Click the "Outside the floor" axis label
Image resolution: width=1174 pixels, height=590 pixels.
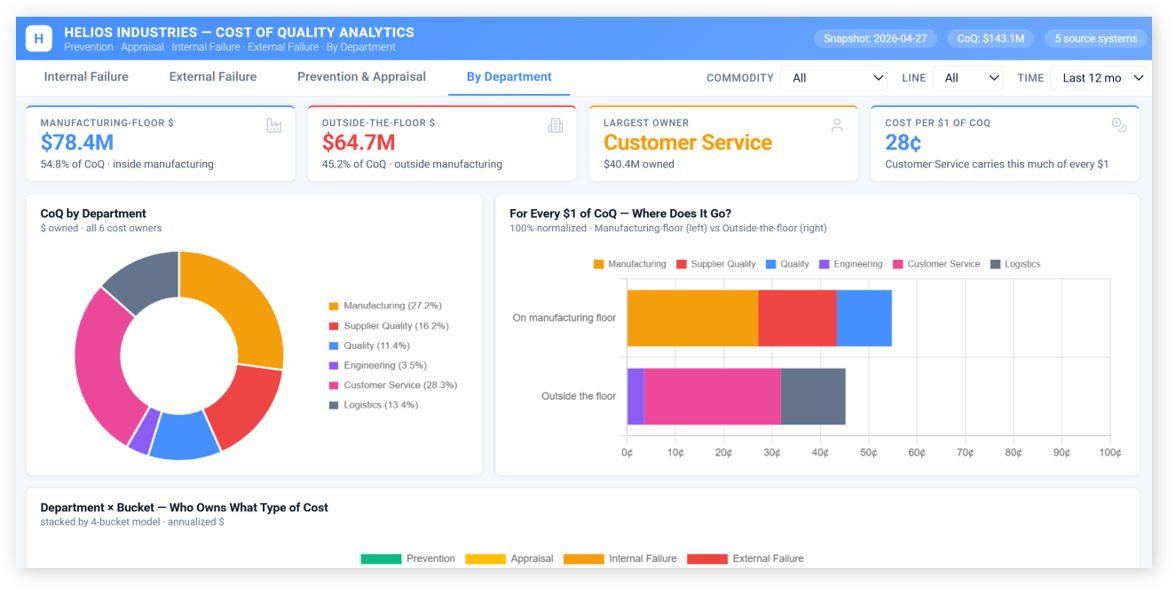click(x=579, y=396)
